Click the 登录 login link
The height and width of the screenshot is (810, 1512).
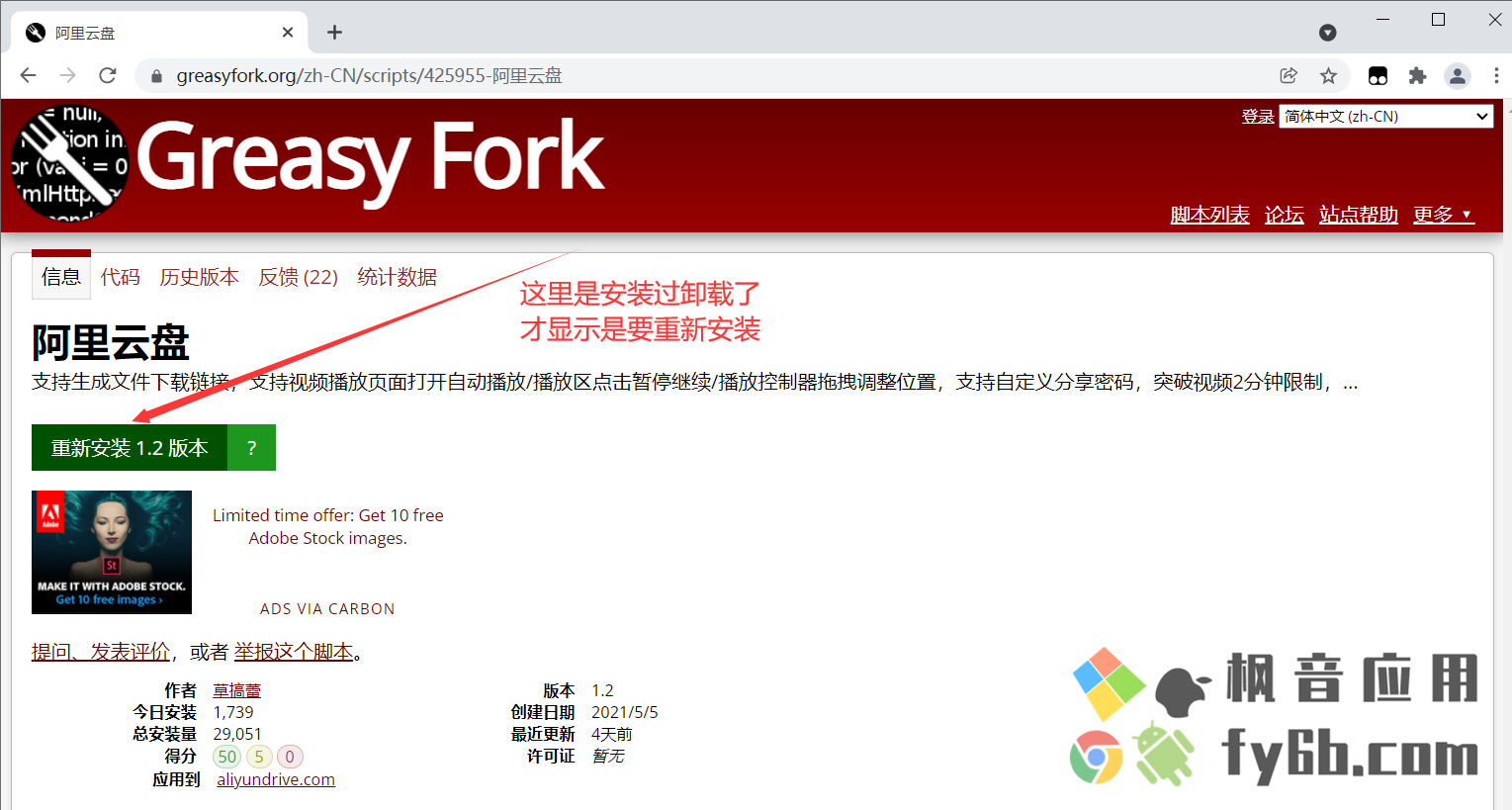pyautogui.click(x=1258, y=116)
